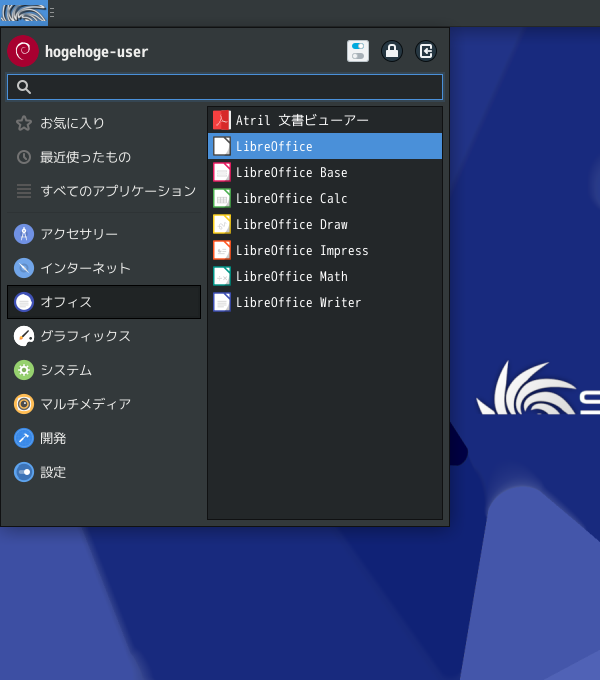Select the アクセサリー category
600x680 pixels.
click(x=104, y=234)
